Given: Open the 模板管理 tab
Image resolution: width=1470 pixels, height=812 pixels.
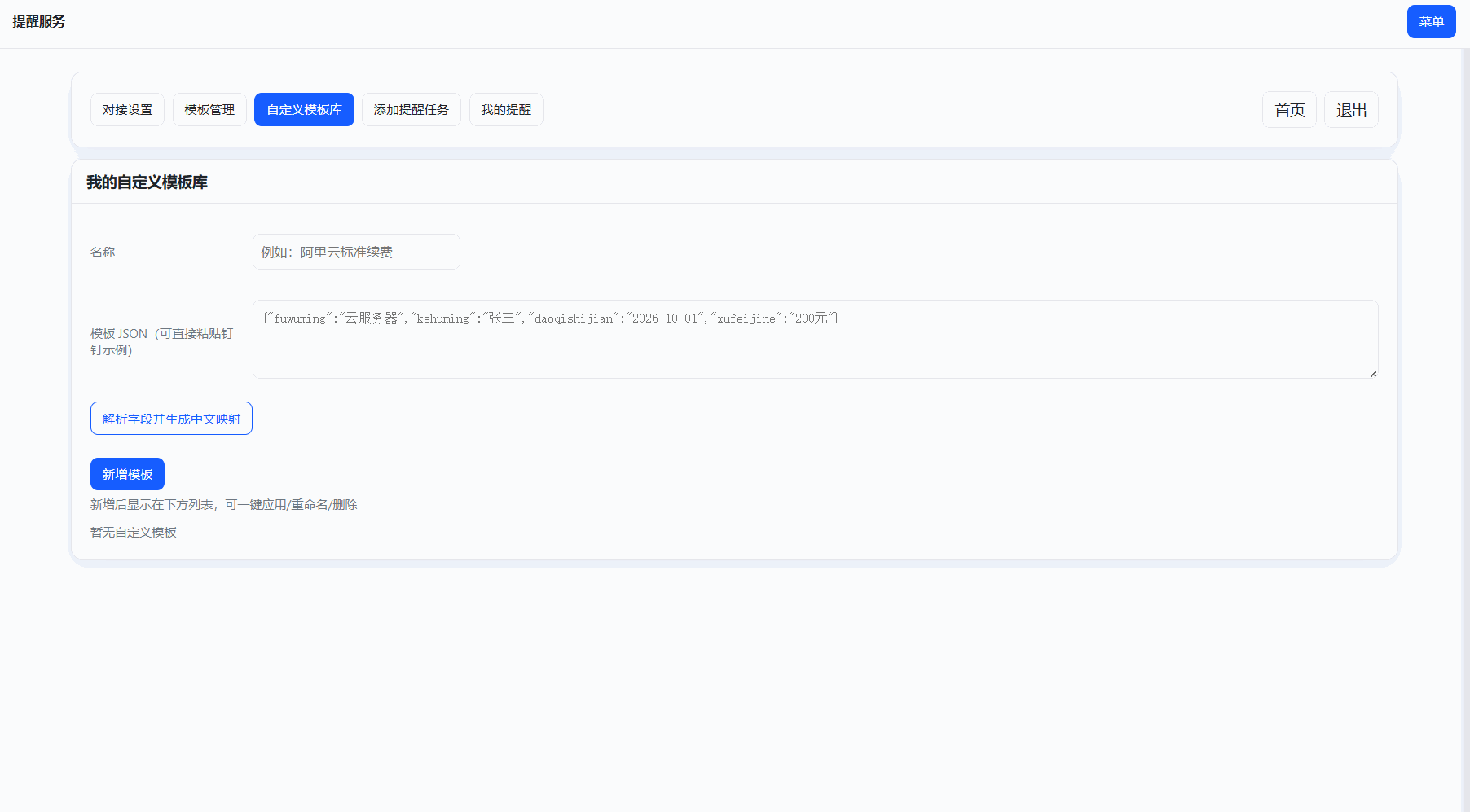Looking at the screenshot, I should click(209, 110).
